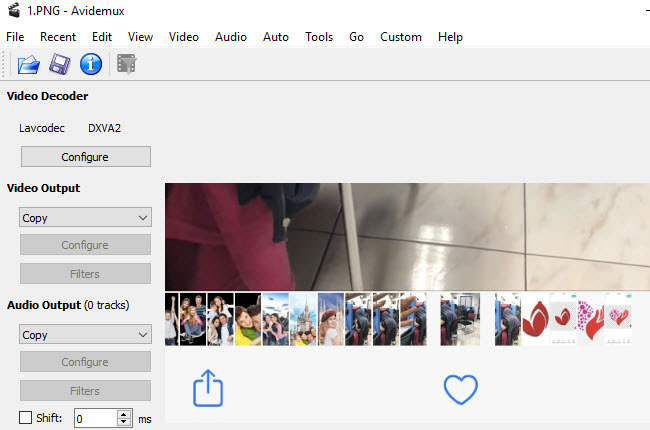This screenshot has height=430, width=650.
Task: Open the Tools menu
Action: 319,37
